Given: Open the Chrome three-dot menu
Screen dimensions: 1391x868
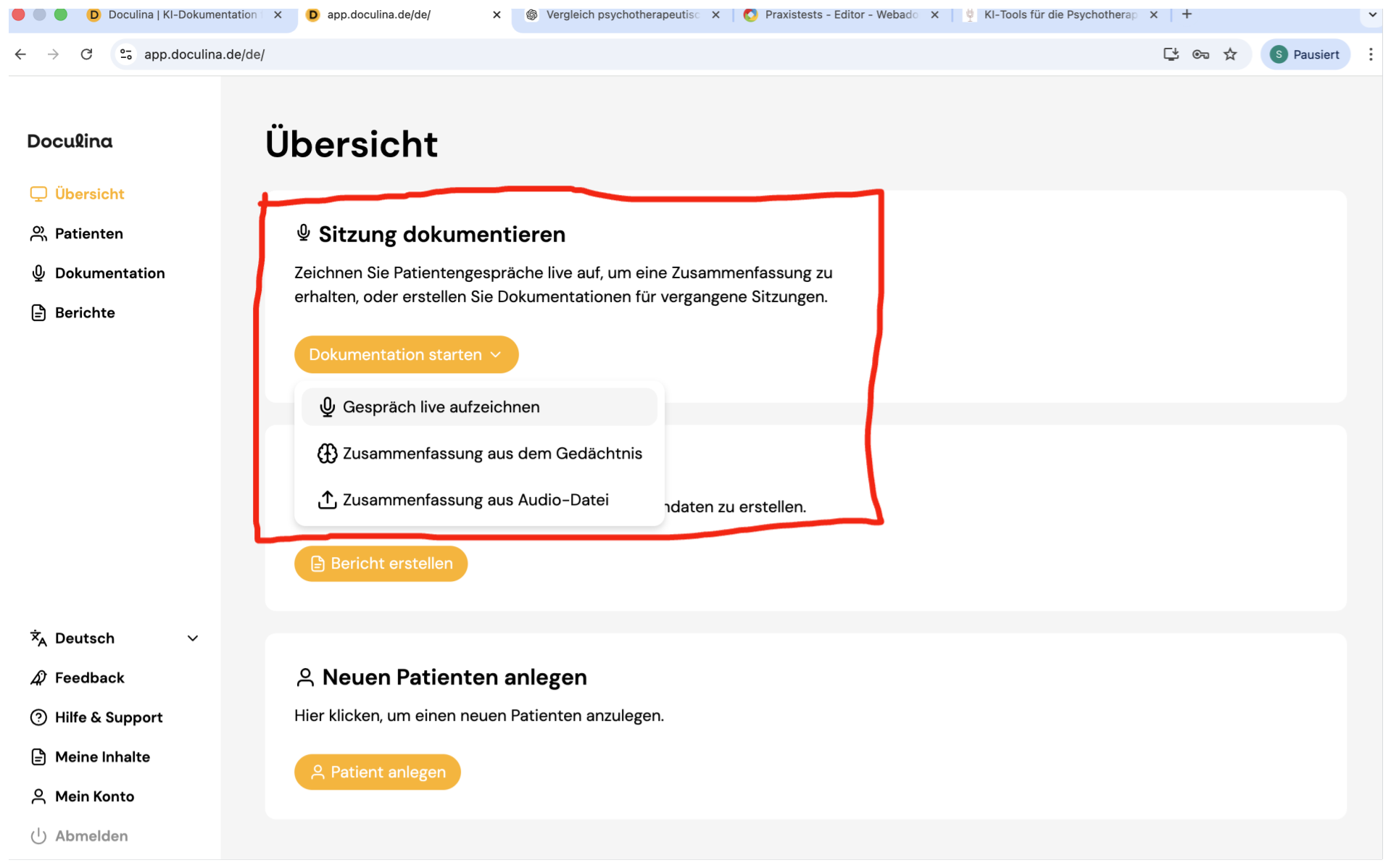Looking at the screenshot, I should coord(1370,54).
